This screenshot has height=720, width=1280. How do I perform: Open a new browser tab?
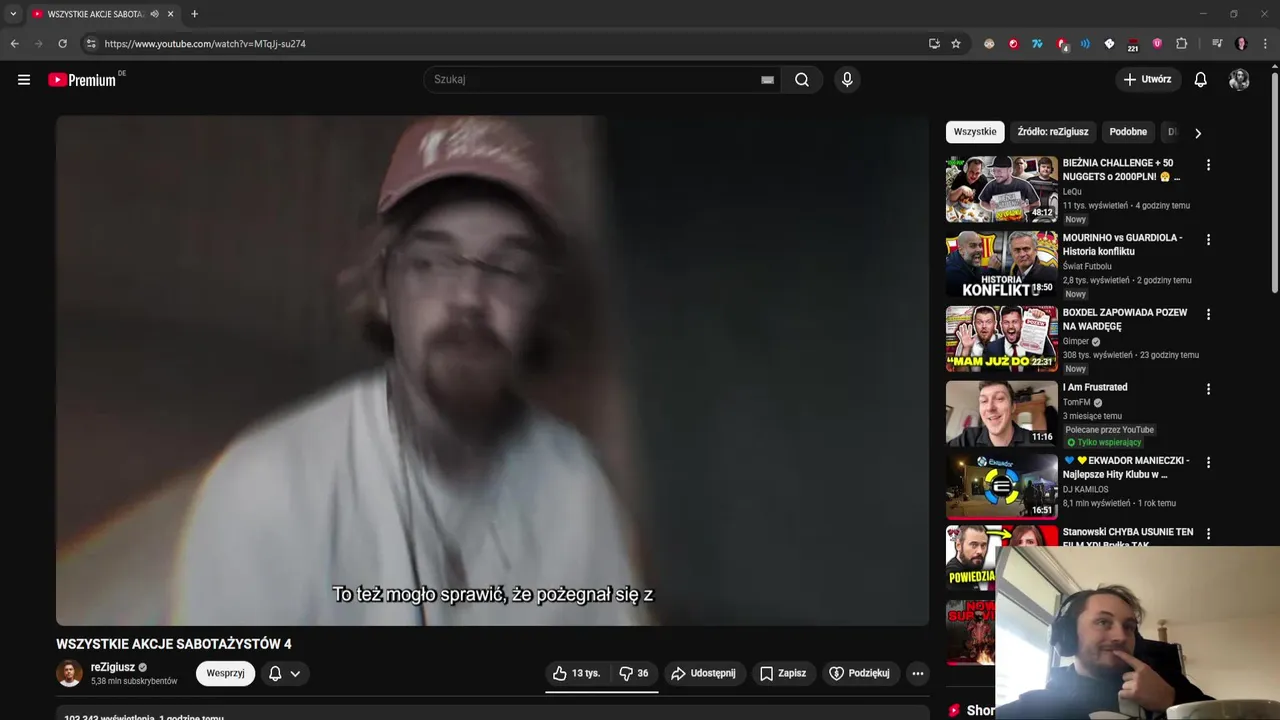[194, 14]
